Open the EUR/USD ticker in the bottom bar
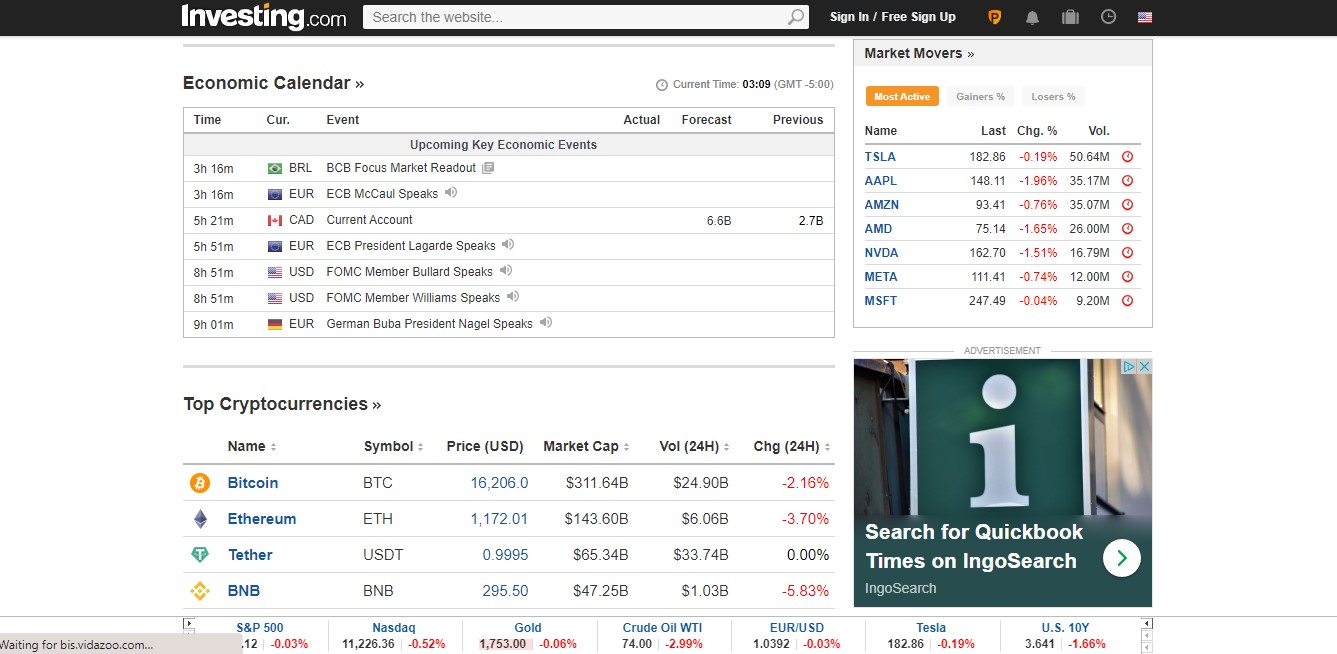The width and height of the screenshot is (1337, 654). point(797,628)
